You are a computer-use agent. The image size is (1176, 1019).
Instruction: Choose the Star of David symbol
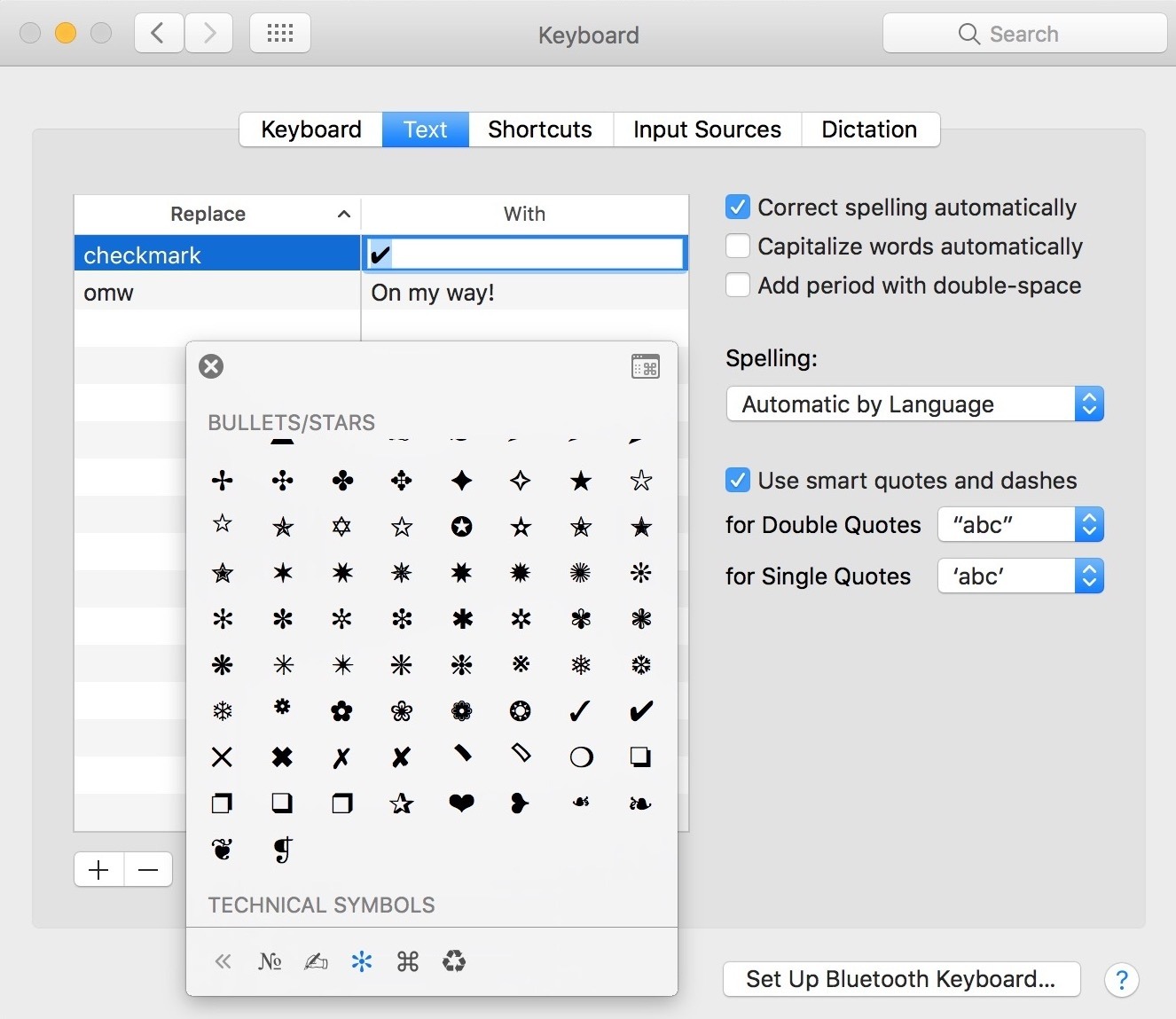point(341,527)
